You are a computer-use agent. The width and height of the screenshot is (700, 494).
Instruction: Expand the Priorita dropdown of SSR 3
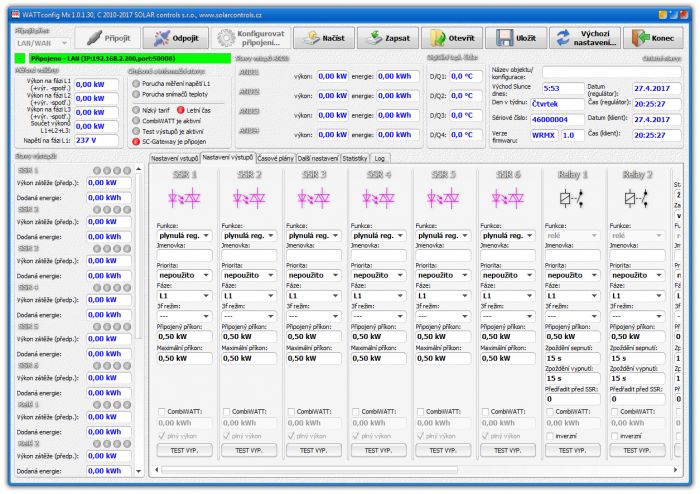(313, 275)
